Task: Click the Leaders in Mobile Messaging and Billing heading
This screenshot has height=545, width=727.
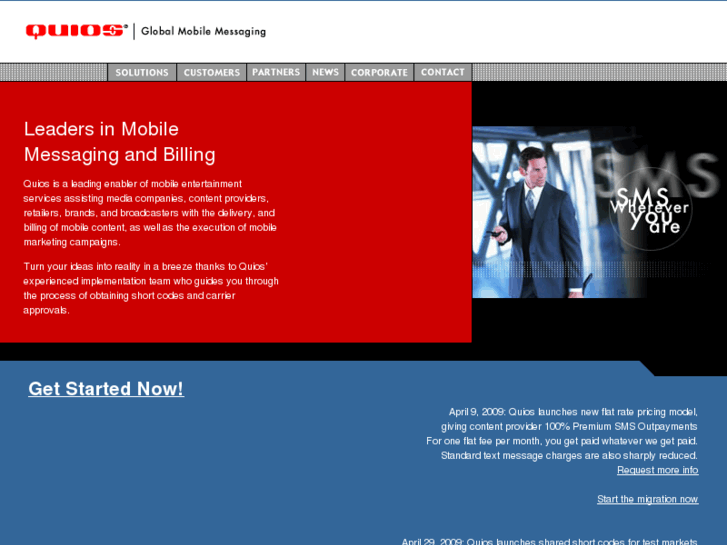Action: click(120, 141)
